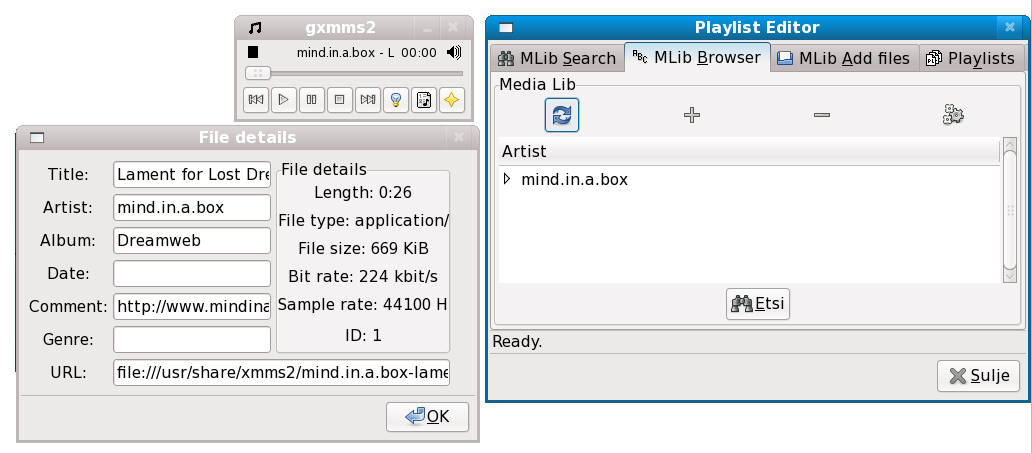The width and height of the screenshot is (1032, 453).
Task: Click the yellow star icon
Action: coord(452,99)
